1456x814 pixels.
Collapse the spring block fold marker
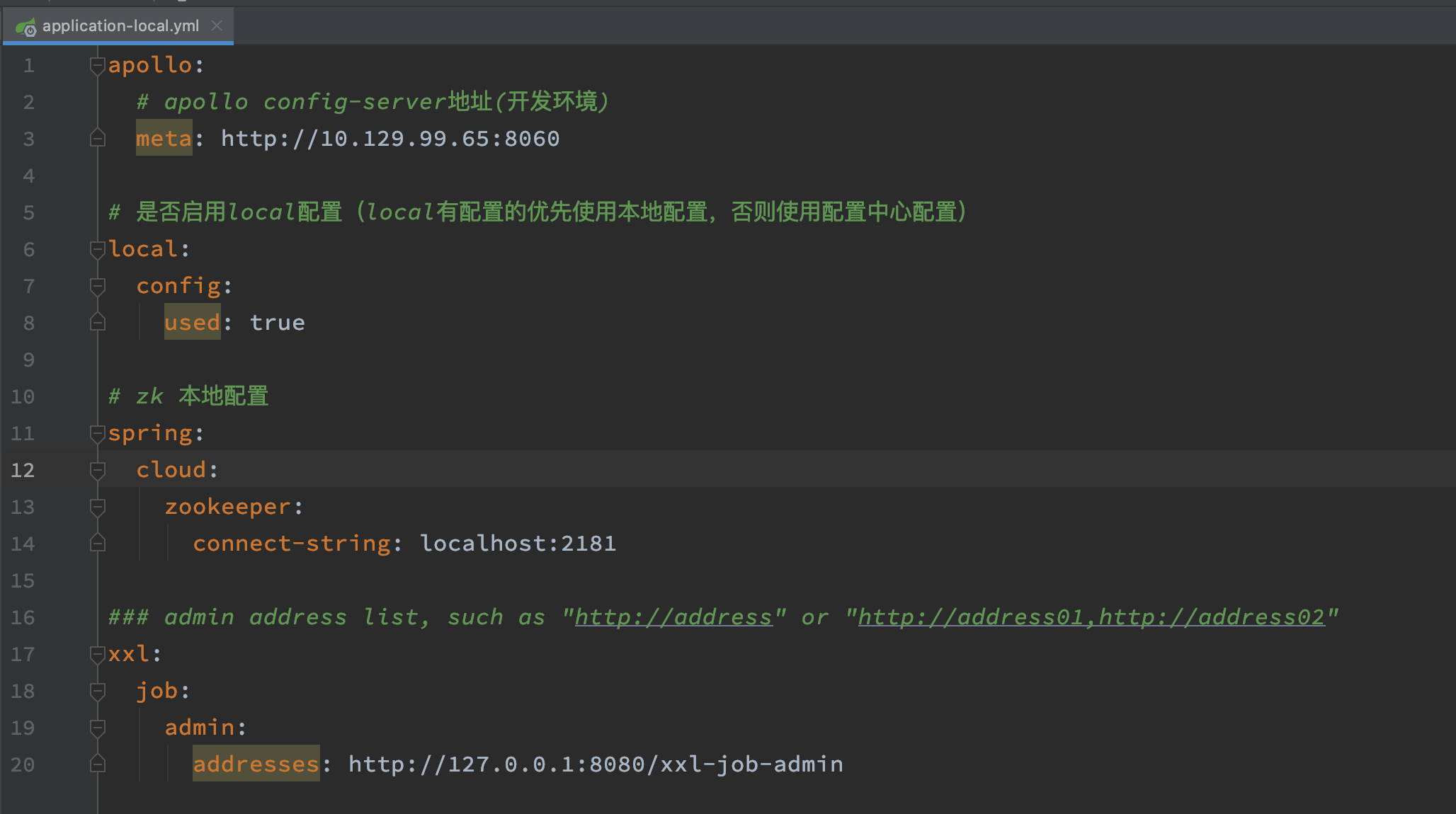(98, 434)
